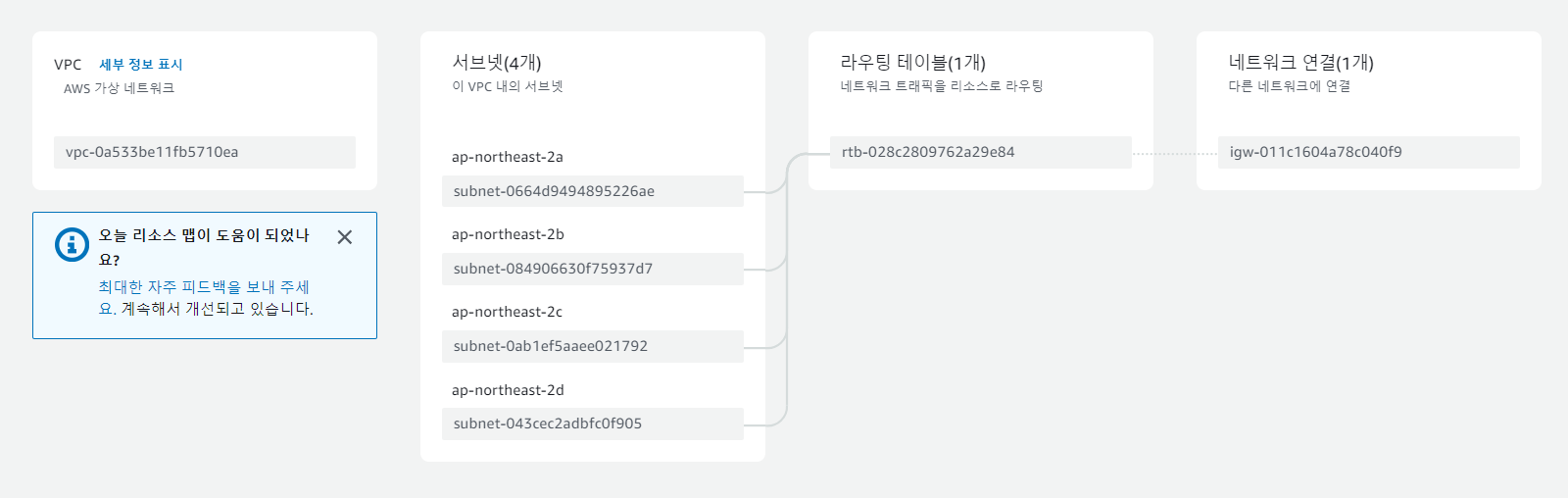Select route table rtb-028c2809762a29e84

tap(981, 152)
